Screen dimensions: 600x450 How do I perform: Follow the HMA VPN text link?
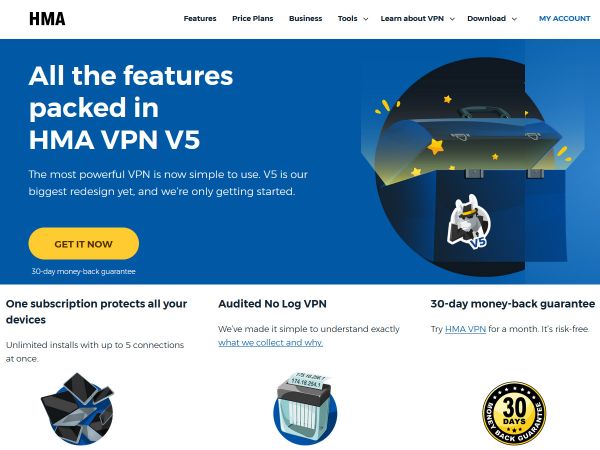(465, 329)
